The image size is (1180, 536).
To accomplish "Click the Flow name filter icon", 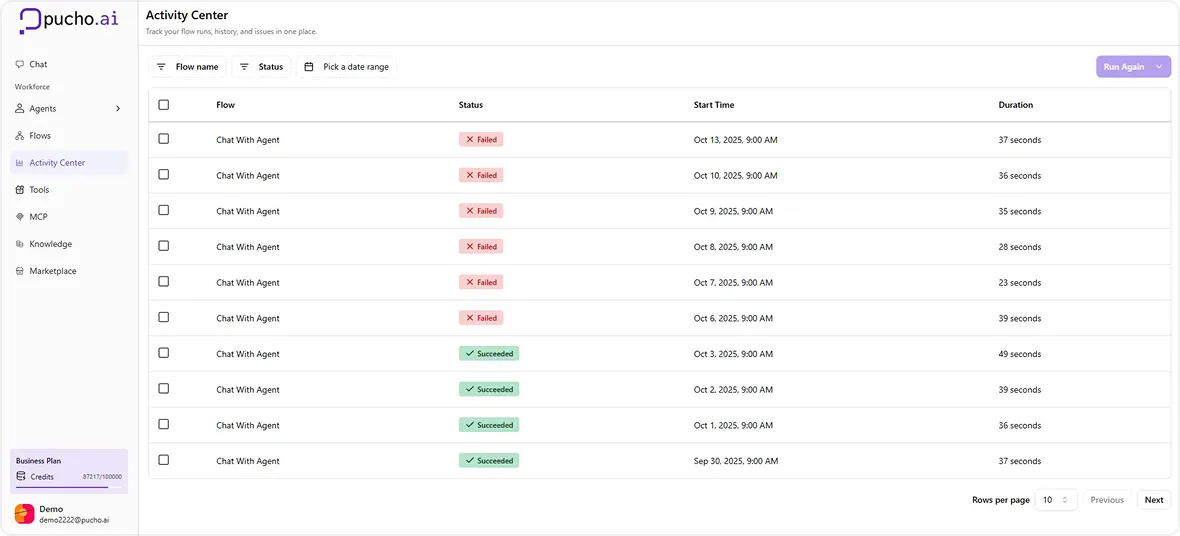I will point(161,67).
